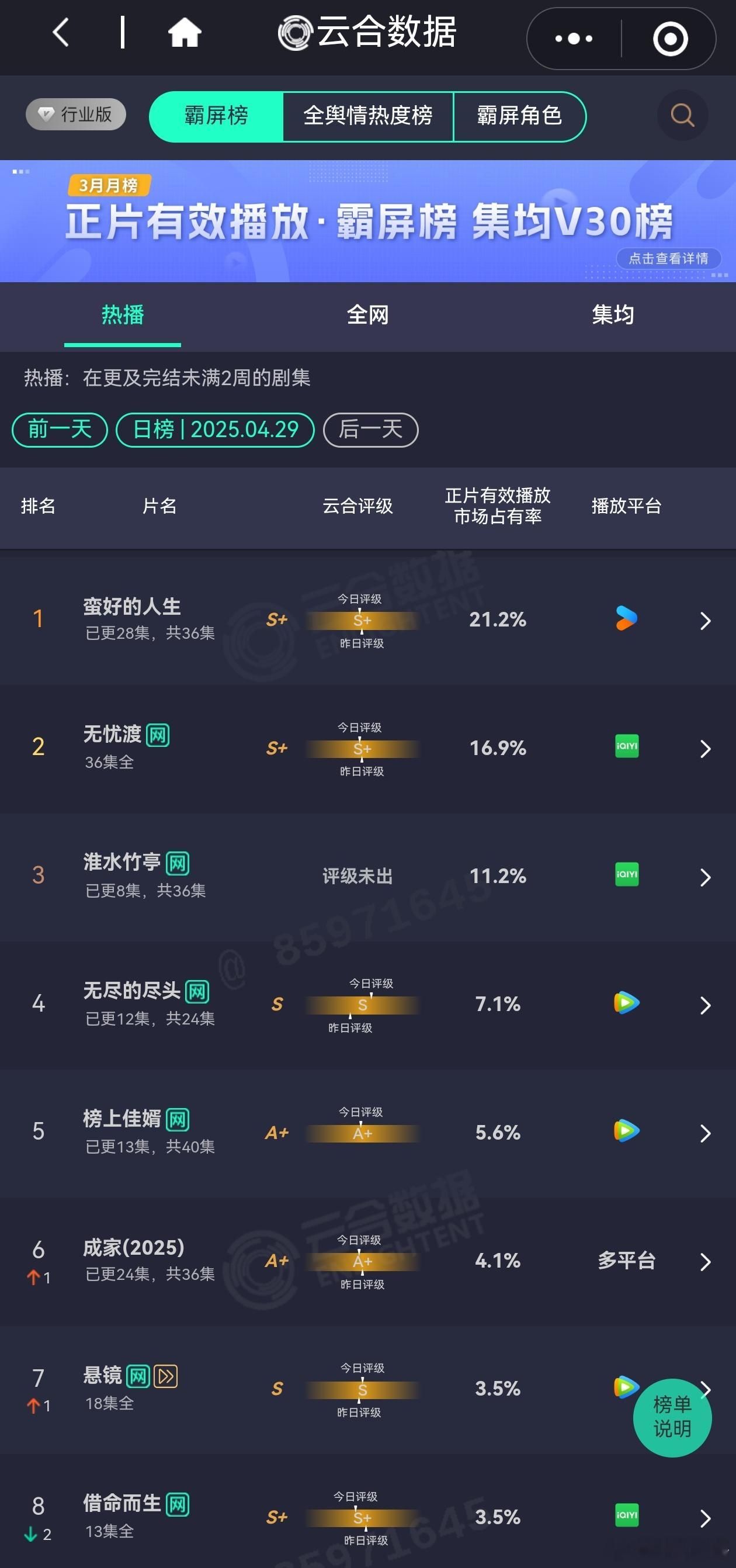The height and width of the screenshot is (1568, 736).
Task: Open the search magnifier icon
Action: click(682, 115)
